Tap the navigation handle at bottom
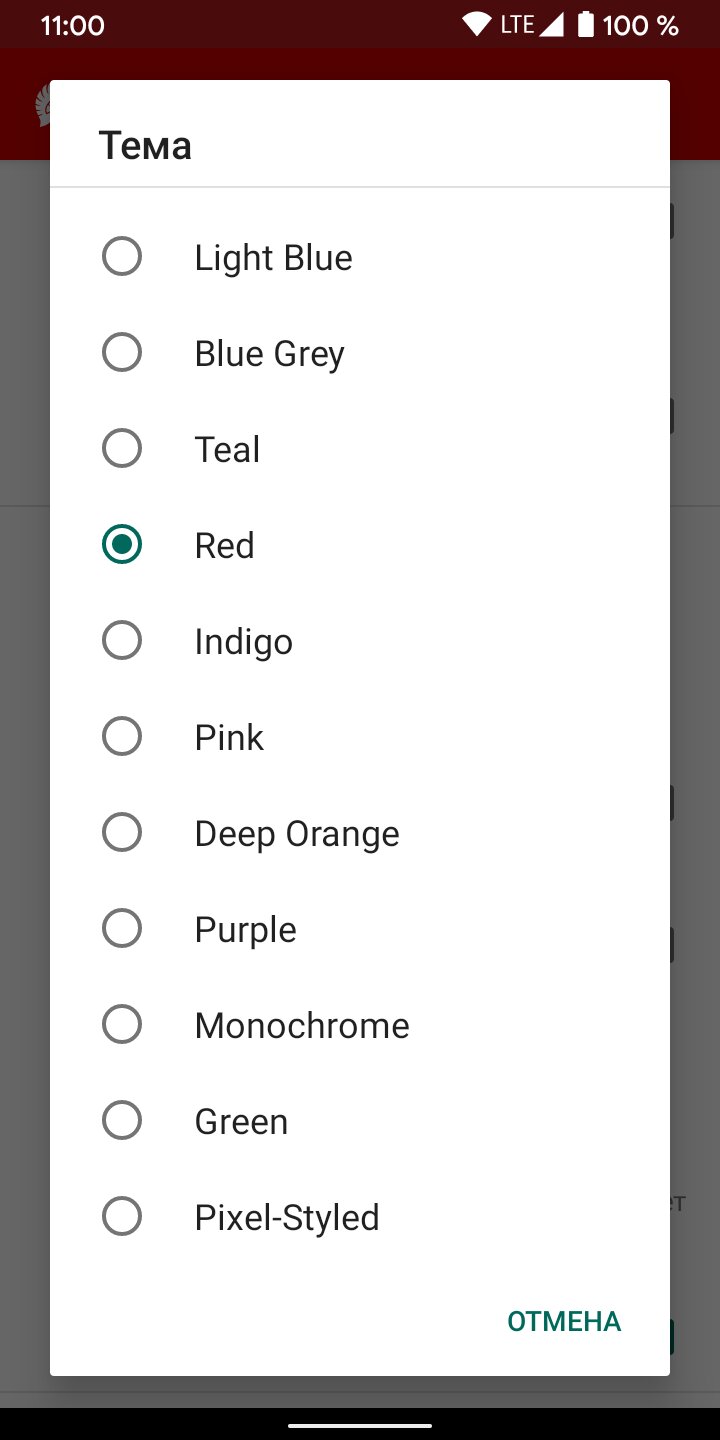The height and width of the screenshot is (1440, 720). click(x=360, y=1426)
